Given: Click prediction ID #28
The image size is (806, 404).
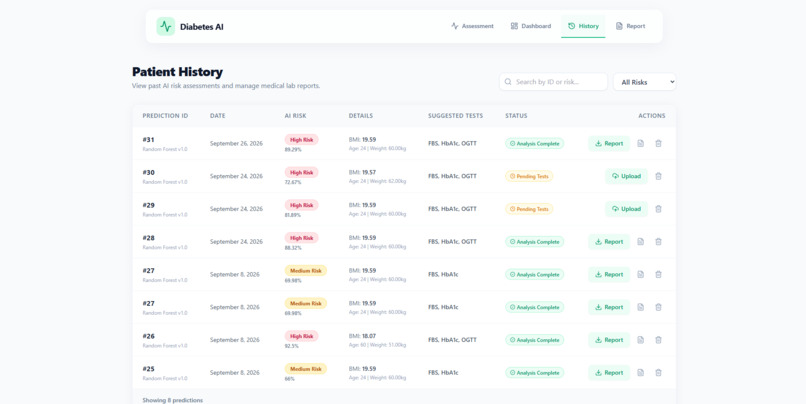Looking at the screenshot, I should (148, 237).
